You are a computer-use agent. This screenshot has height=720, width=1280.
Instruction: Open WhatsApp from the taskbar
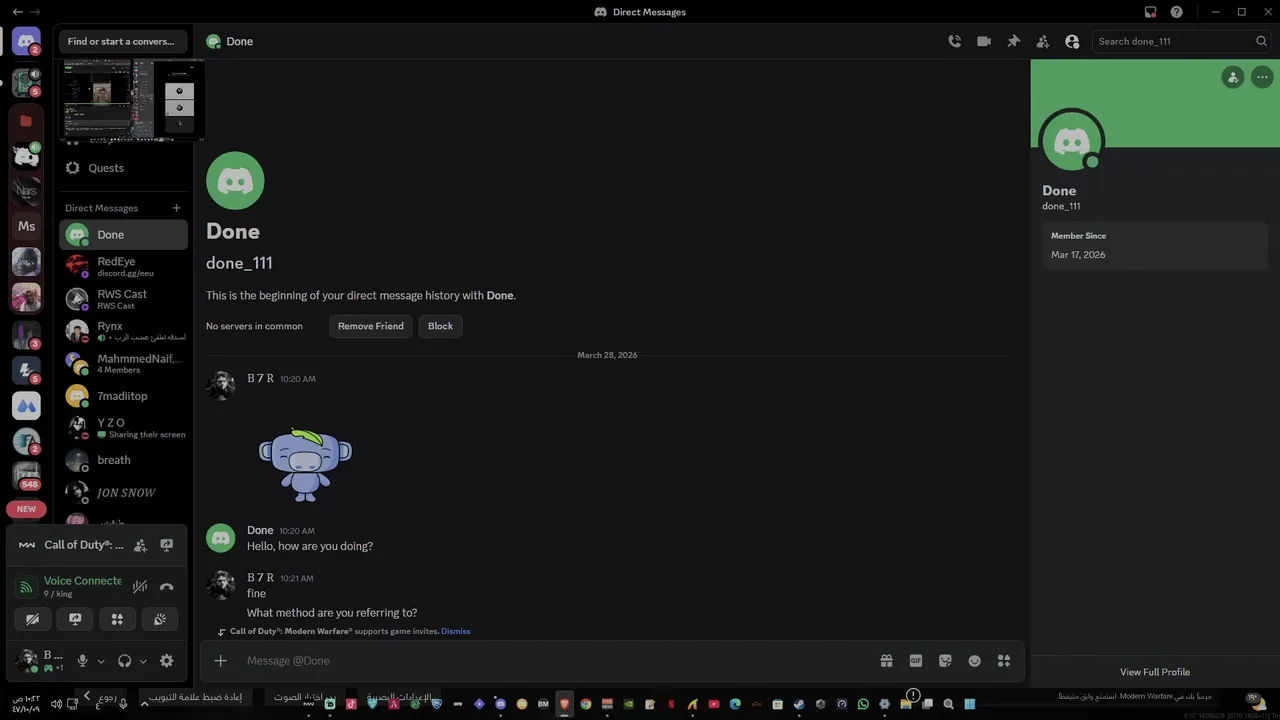[x=863, y=704]
